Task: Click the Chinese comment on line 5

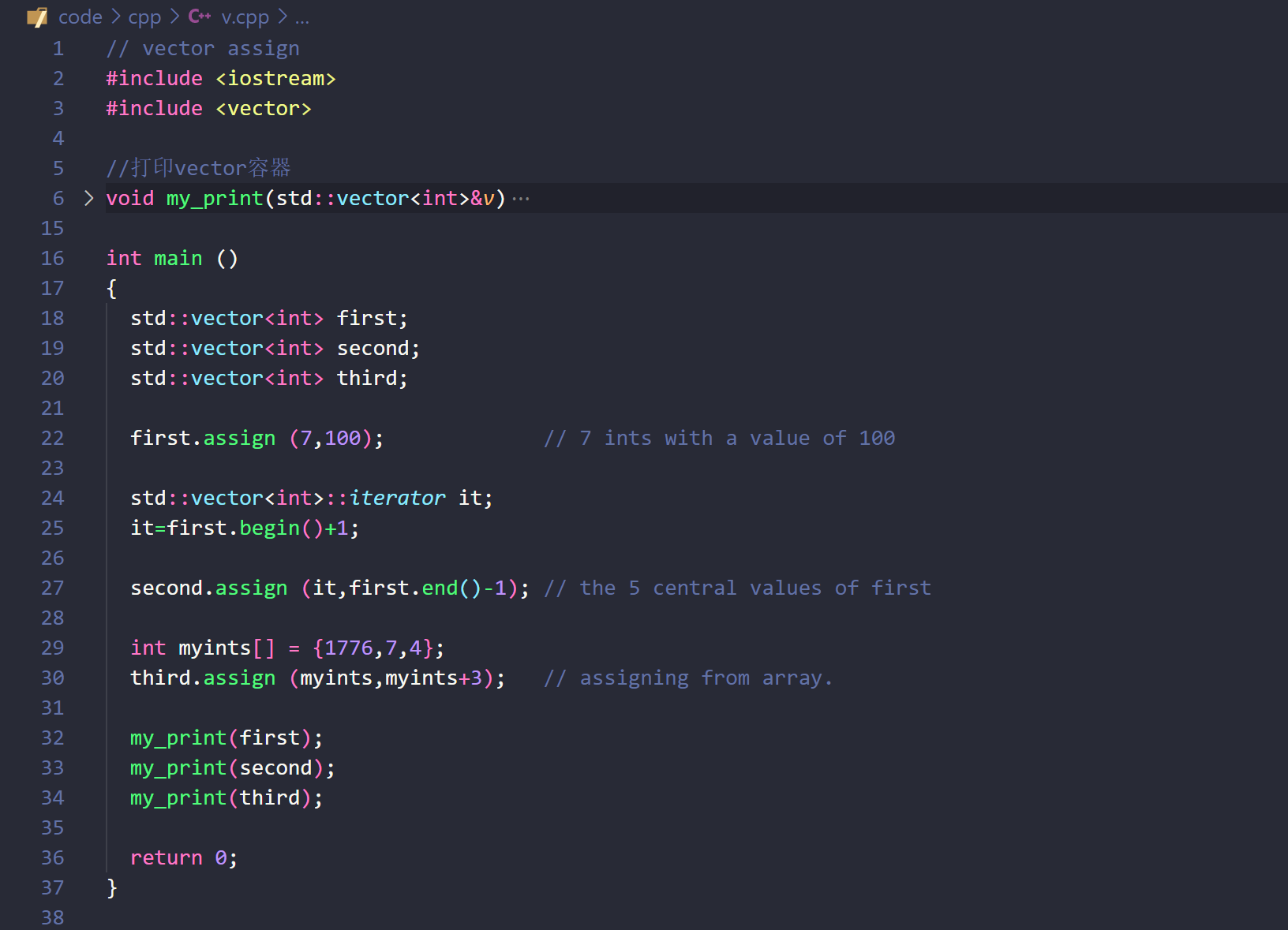Action: click(x=198, y=167)
